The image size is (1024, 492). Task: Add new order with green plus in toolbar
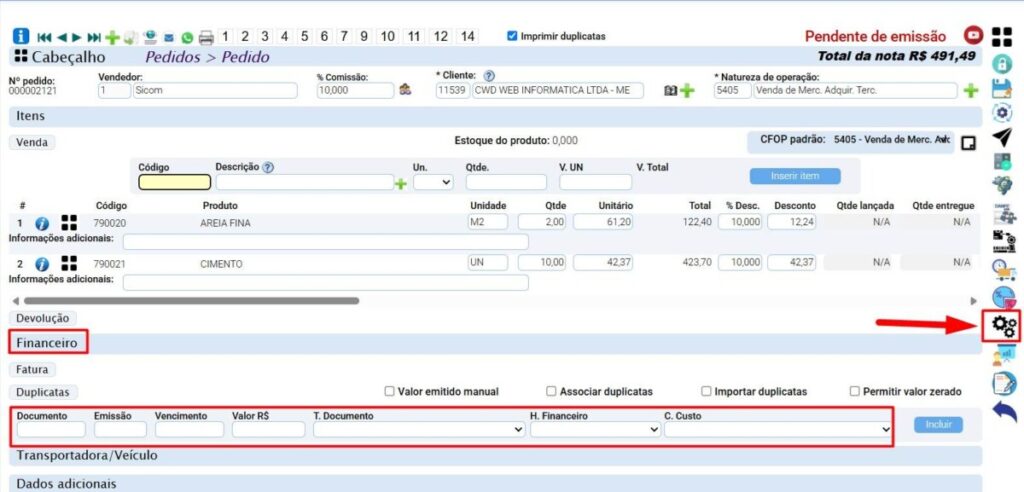point(112,37)
